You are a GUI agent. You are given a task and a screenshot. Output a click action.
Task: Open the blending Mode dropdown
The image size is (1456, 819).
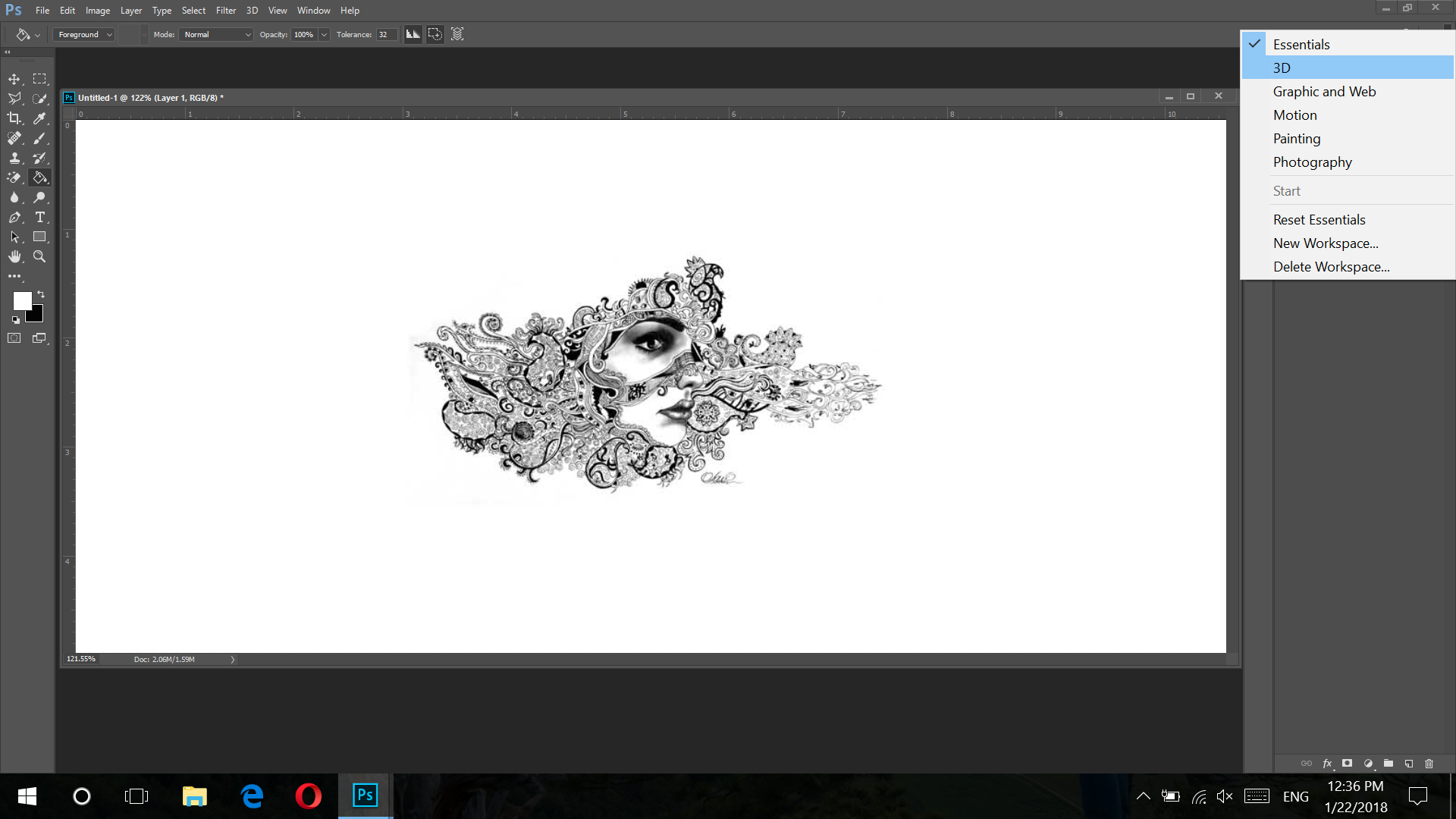(216, 34)
